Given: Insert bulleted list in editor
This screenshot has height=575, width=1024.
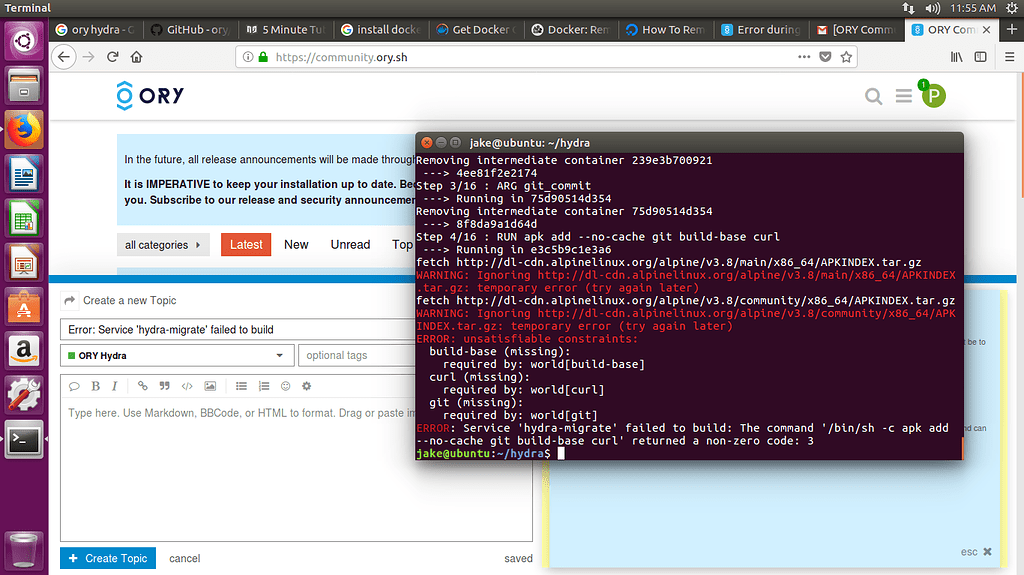Looking at the screenshot, I should [241, 386].
